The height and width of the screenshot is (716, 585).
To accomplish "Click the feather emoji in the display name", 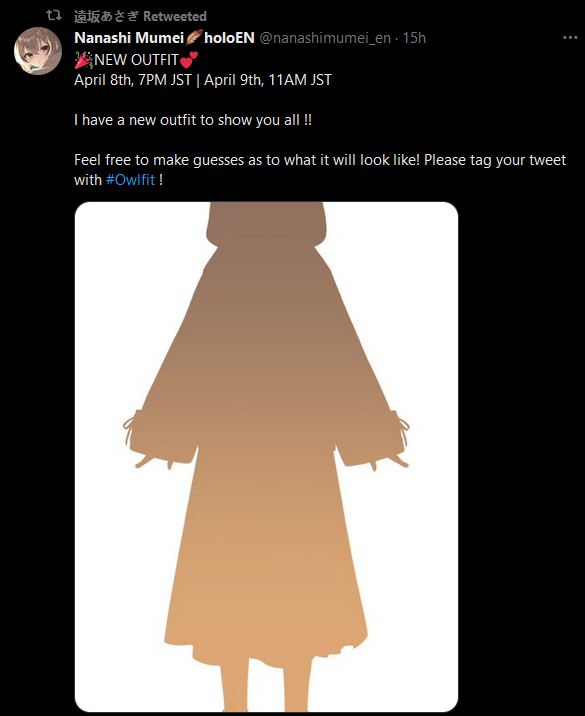I will [194, 37].
